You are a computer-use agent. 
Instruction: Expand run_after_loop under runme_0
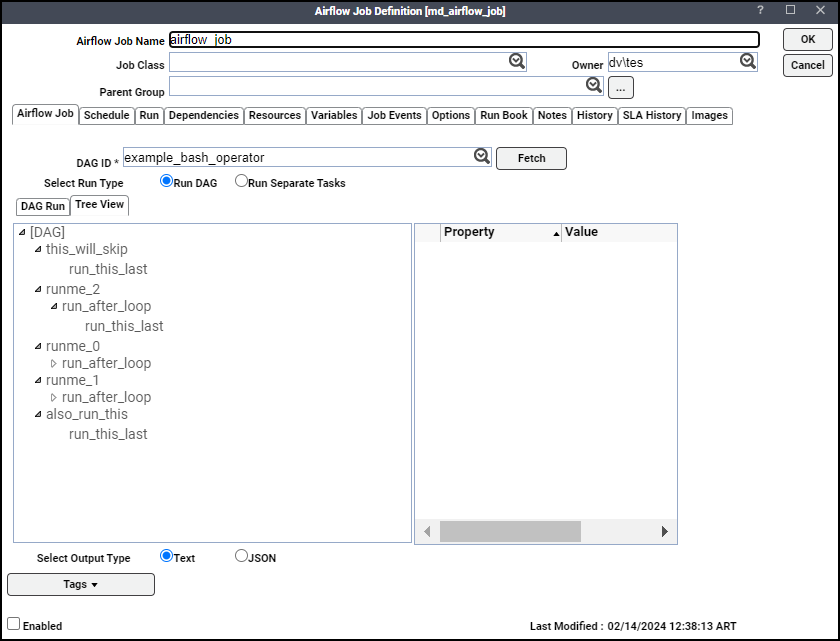coord(54,364)
